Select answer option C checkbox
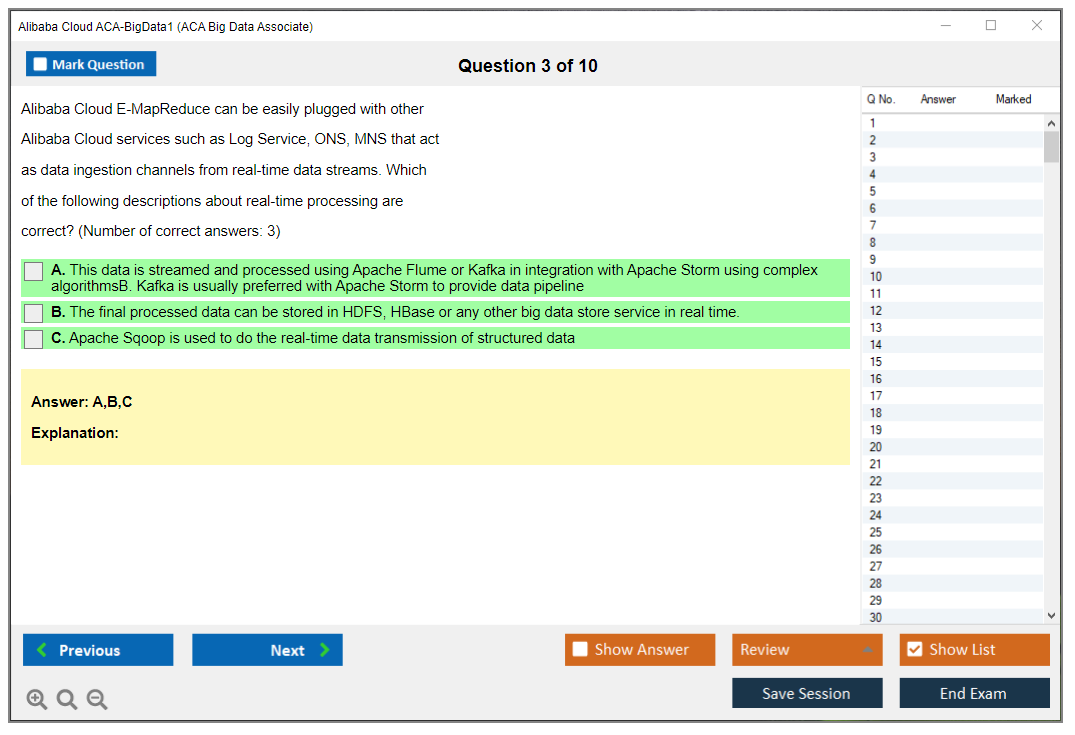Image resolution: width=1075 pixels, height=735 pixels. [x=34, y=339]
